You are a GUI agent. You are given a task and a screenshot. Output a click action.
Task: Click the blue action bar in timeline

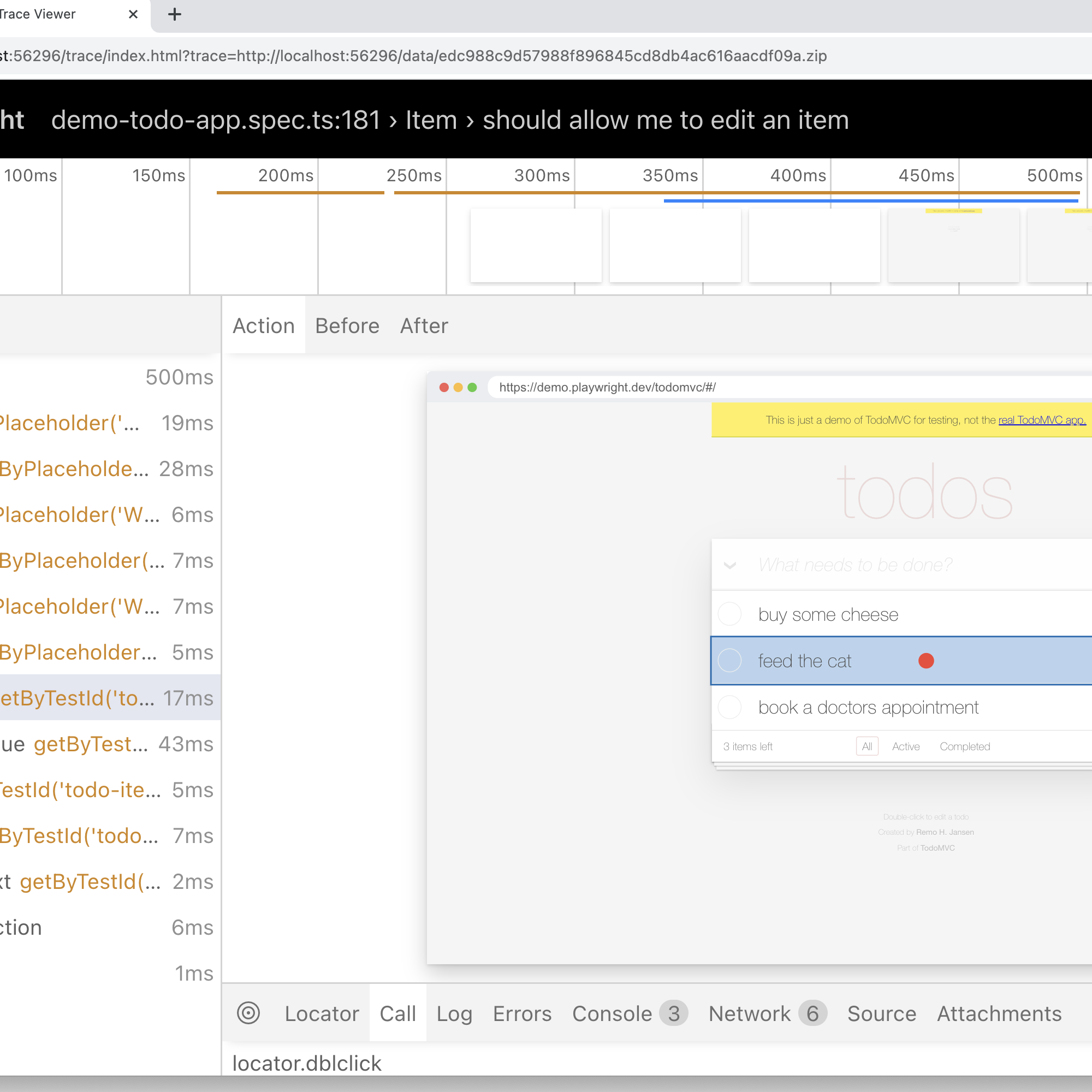[x=871, y=200]
